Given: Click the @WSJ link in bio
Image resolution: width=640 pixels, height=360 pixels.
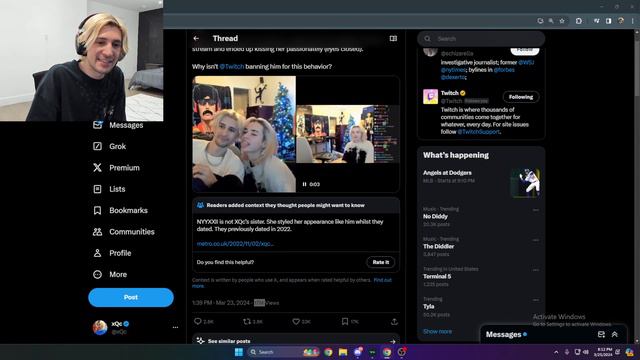Looking at the screenshot, I should pos(526,62).
